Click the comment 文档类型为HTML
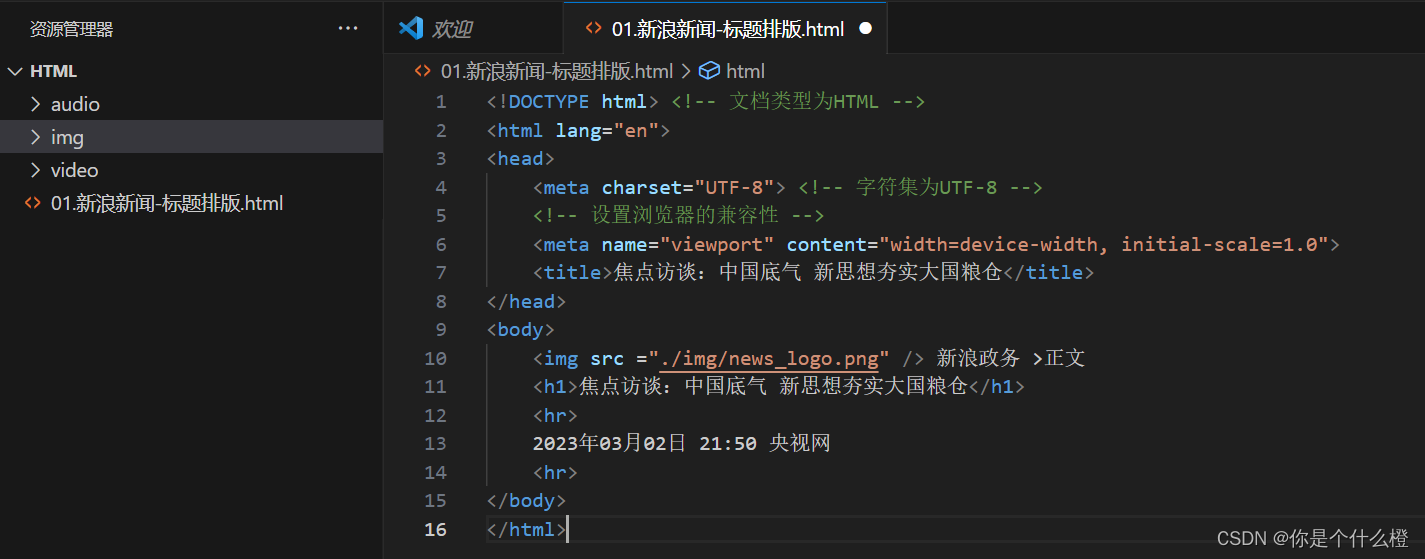This screenshot has height=559, width=1425. 798,101
